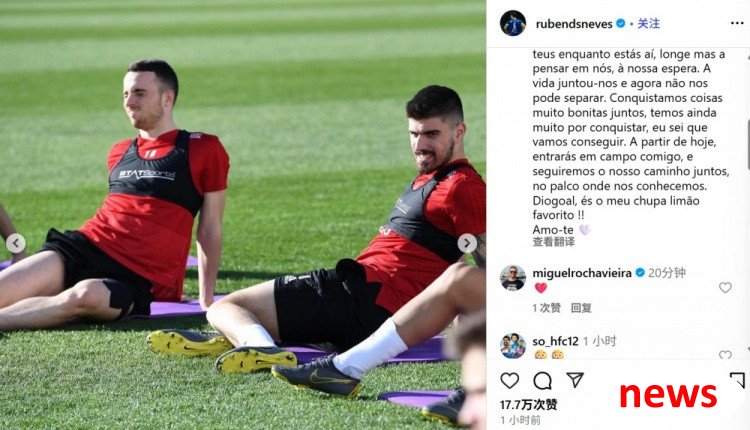Reply to miguelrochavieira with 回复
The image size is (750, 430).
581,308
